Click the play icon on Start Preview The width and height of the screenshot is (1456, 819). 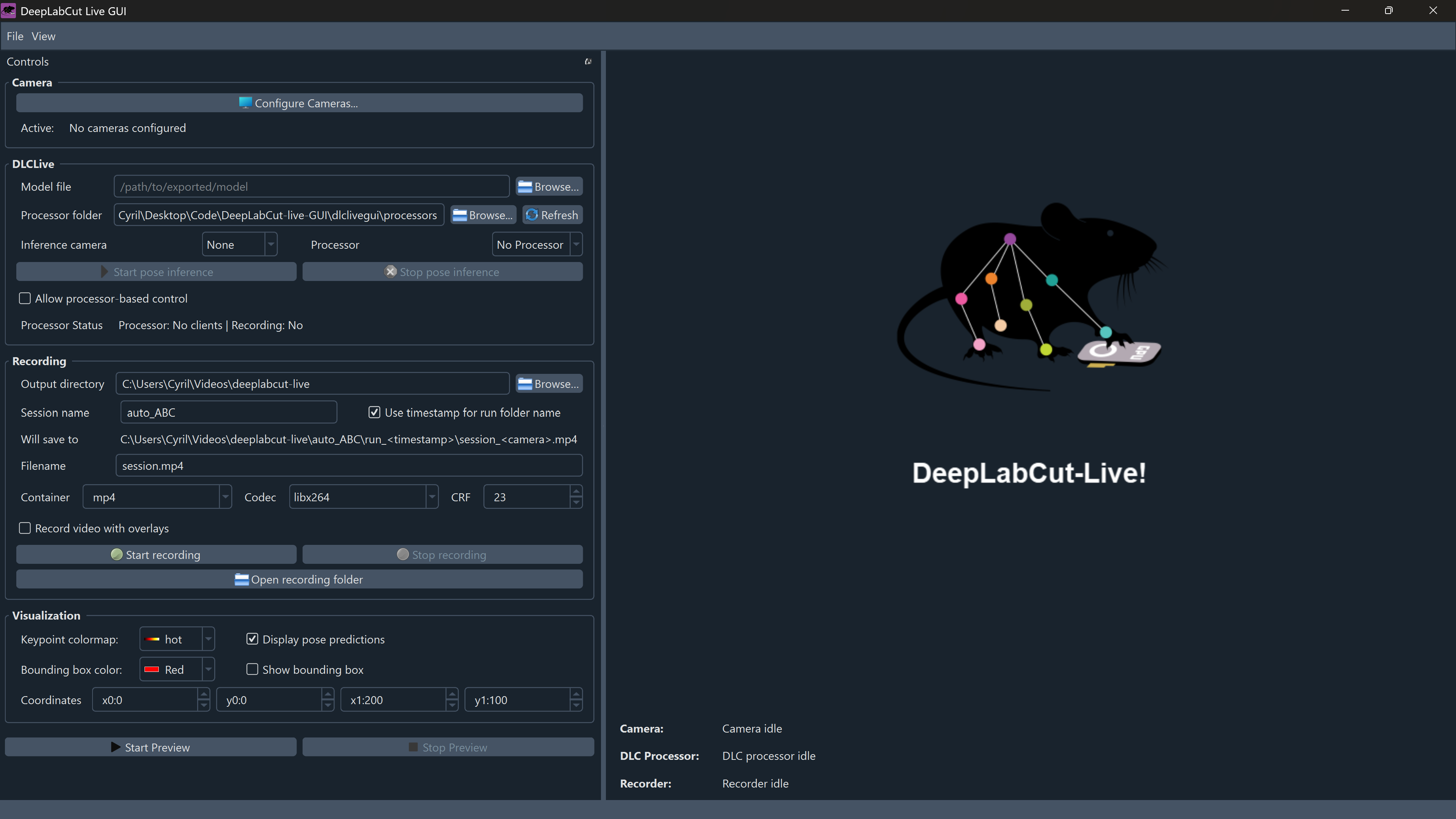pos(116,747)
